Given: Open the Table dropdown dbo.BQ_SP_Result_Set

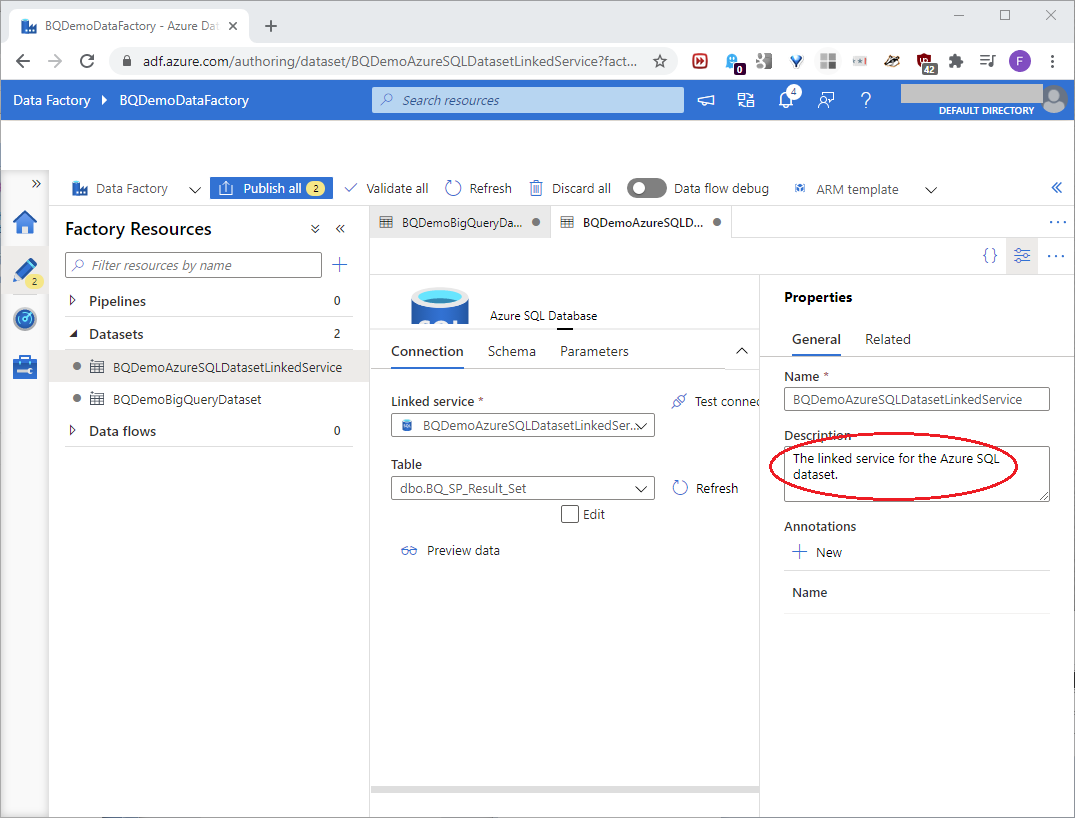Looking at the screenshot, I should click(522, 489).
